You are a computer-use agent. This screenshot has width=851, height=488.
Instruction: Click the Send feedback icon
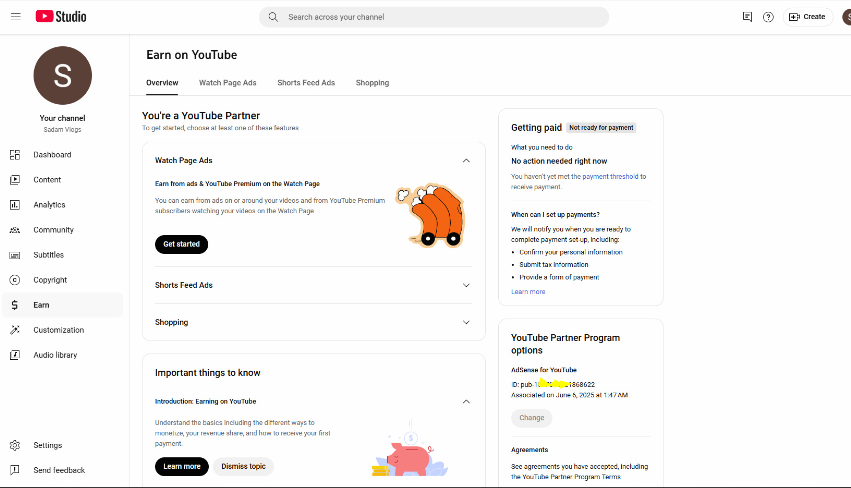click(x=15, y=470)
